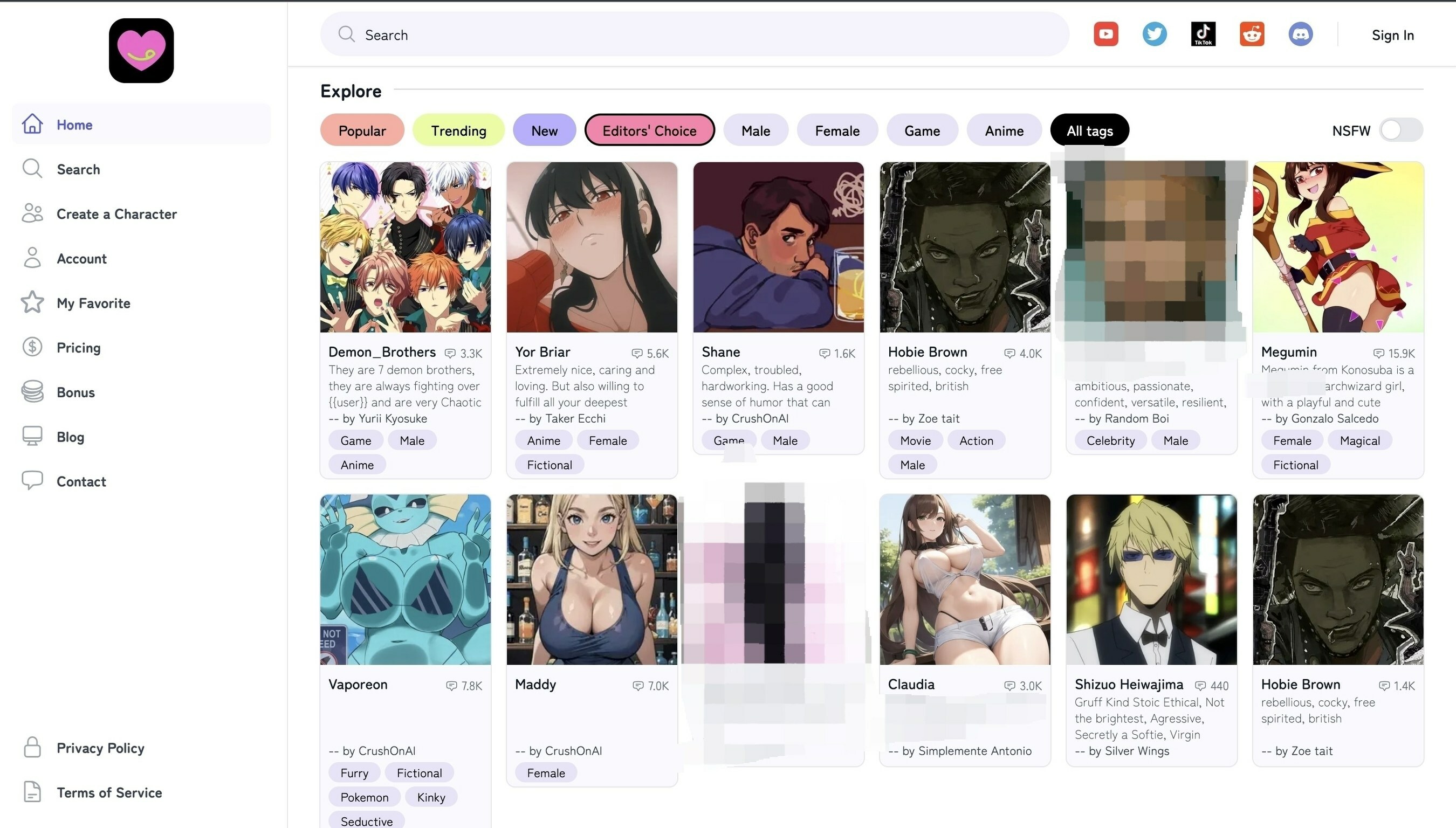Click the magnifier icon in the search bar

tap(346, 34)
